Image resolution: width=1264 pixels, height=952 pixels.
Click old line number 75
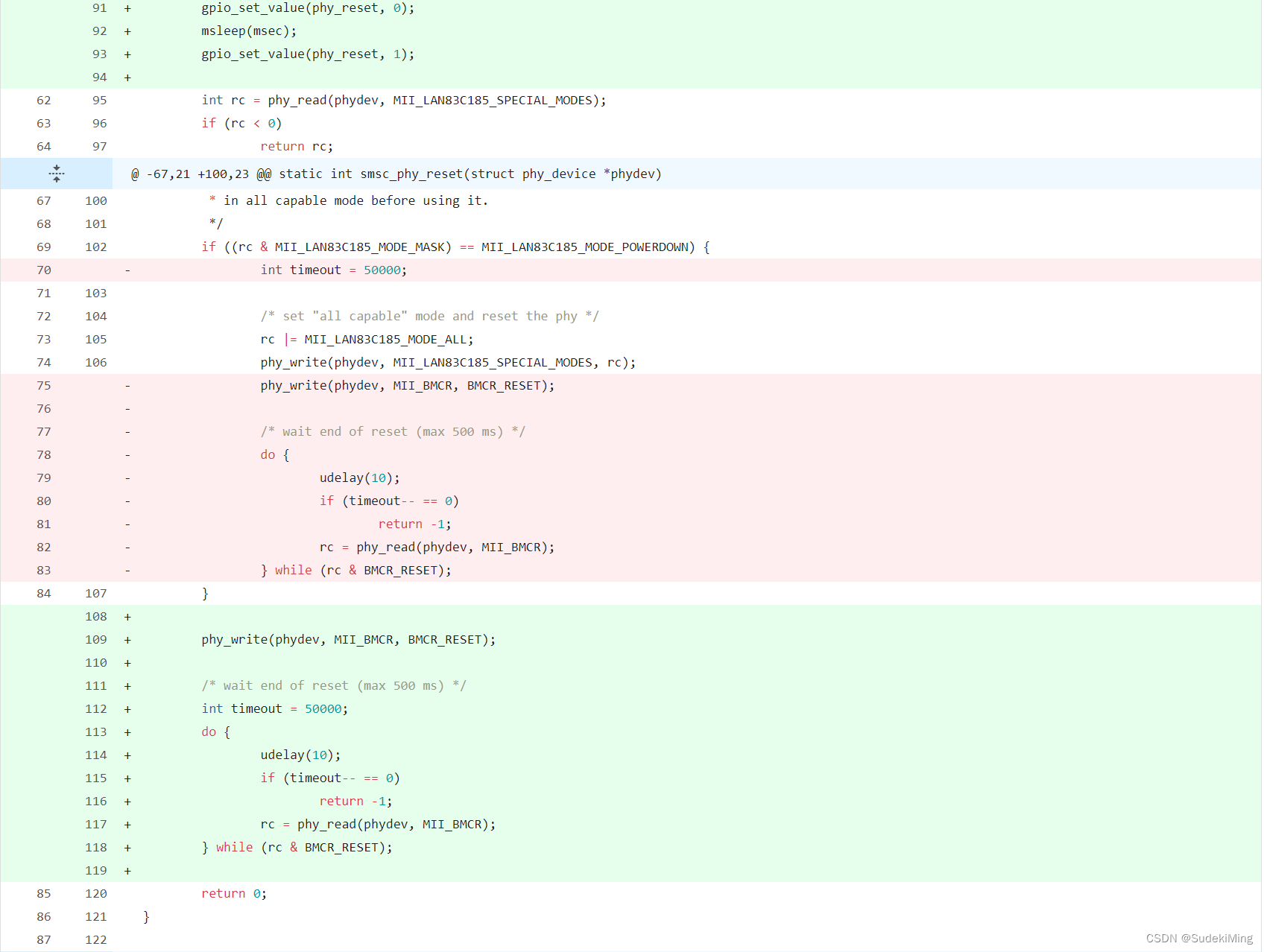point(44,385)
